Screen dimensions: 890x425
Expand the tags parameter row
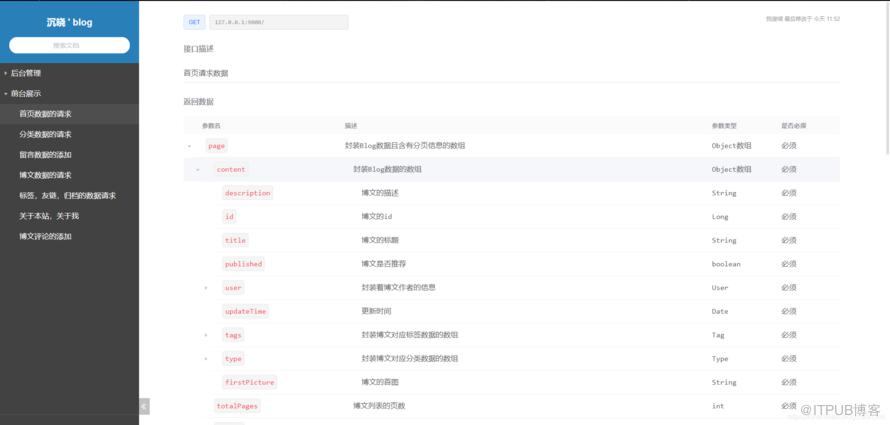(x=206, y=335)
